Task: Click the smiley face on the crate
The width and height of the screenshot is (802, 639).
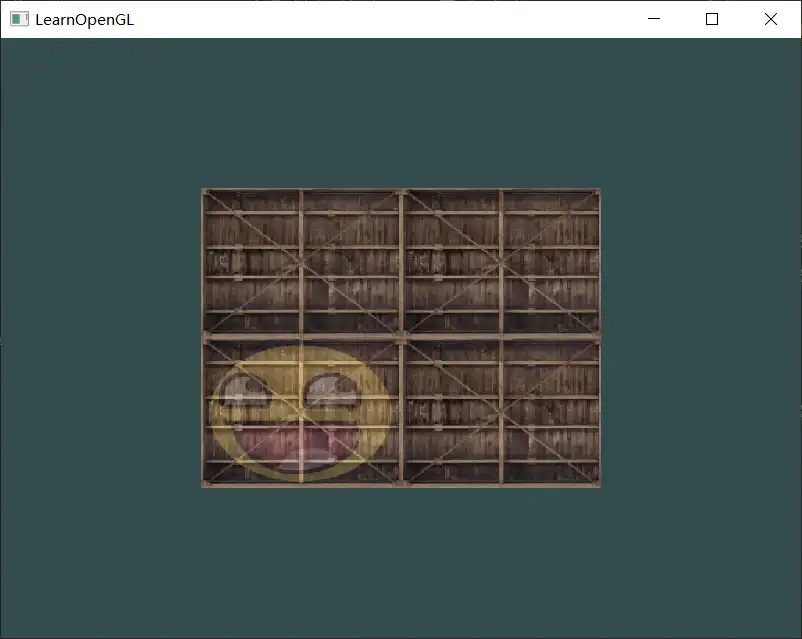Action: click(300, 413)
